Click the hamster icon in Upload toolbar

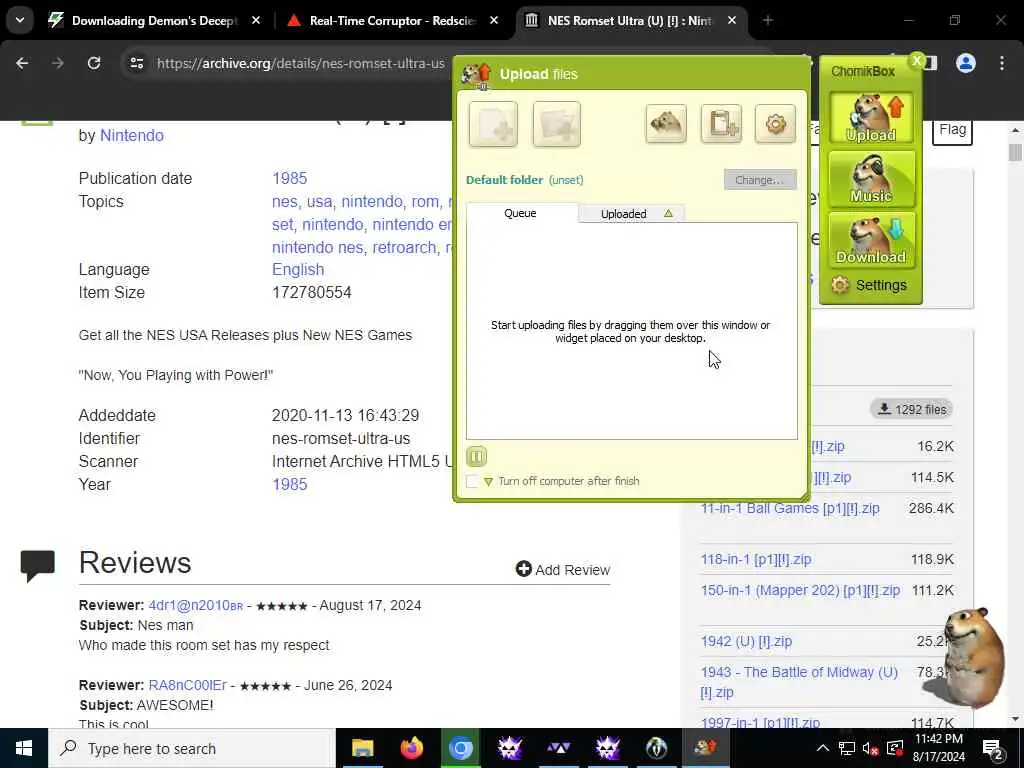click(665, 123)
